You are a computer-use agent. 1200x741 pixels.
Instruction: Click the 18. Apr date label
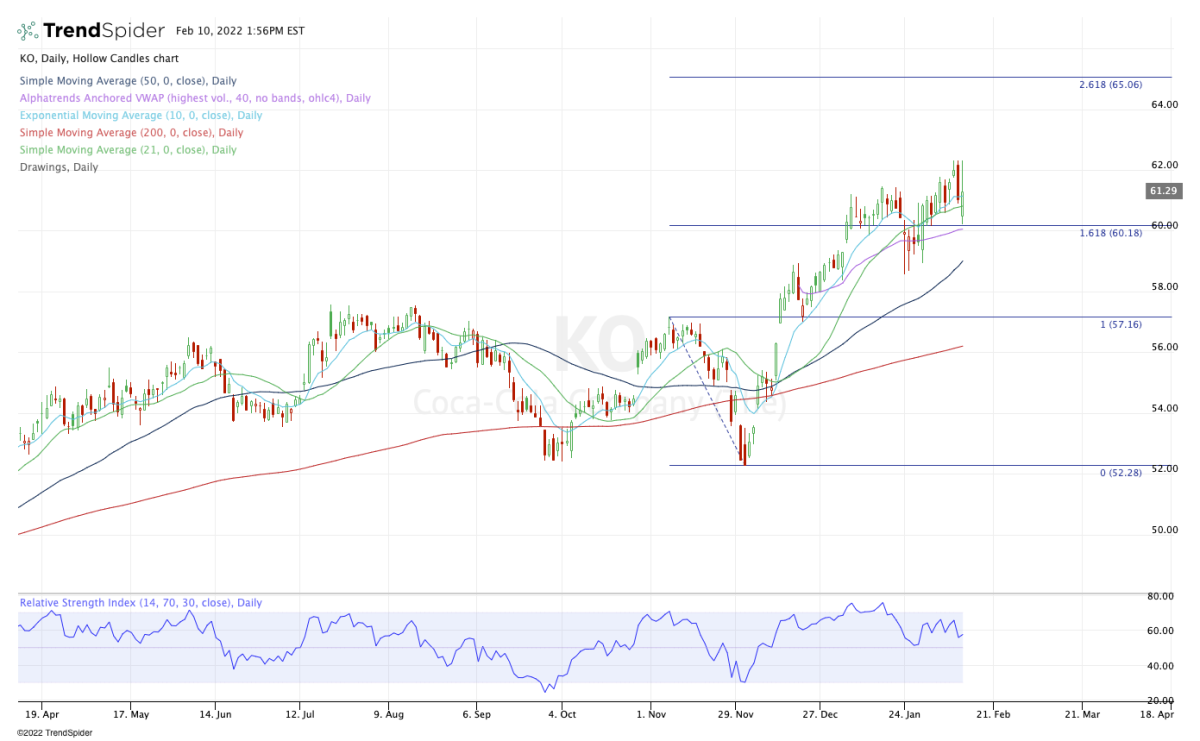coord(1158,715)
